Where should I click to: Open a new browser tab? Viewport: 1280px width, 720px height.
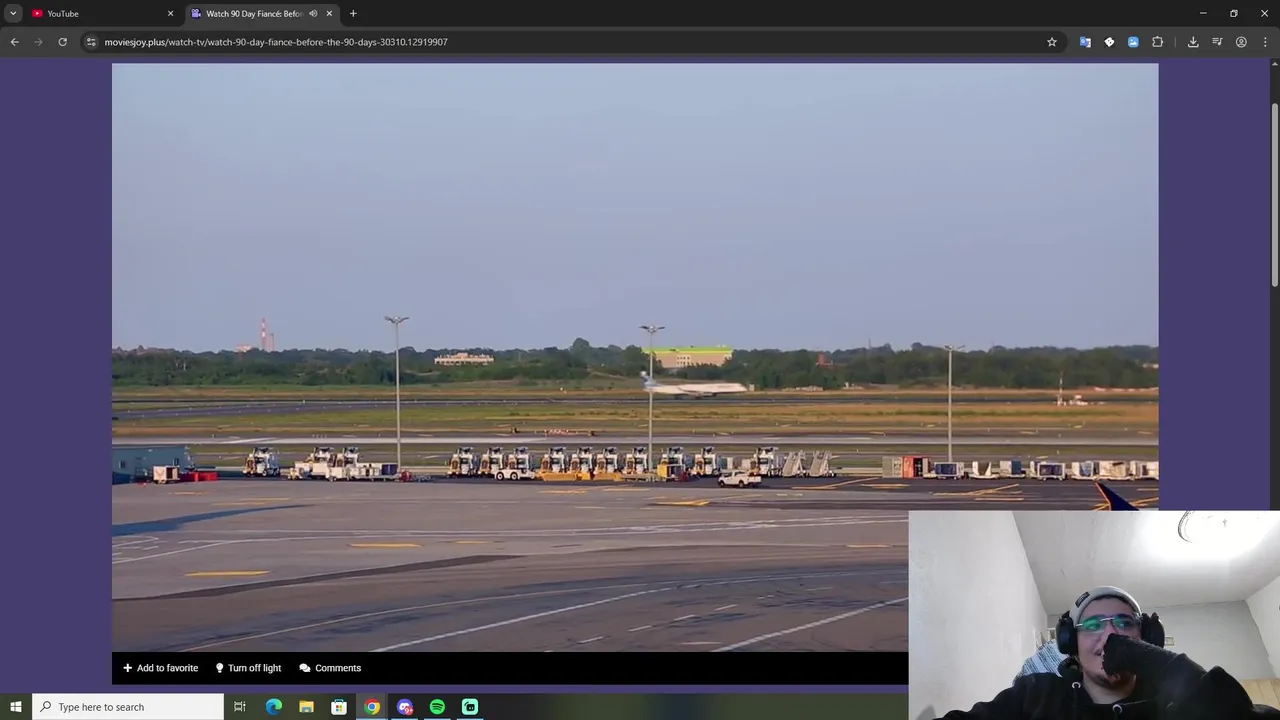(353, 13)
